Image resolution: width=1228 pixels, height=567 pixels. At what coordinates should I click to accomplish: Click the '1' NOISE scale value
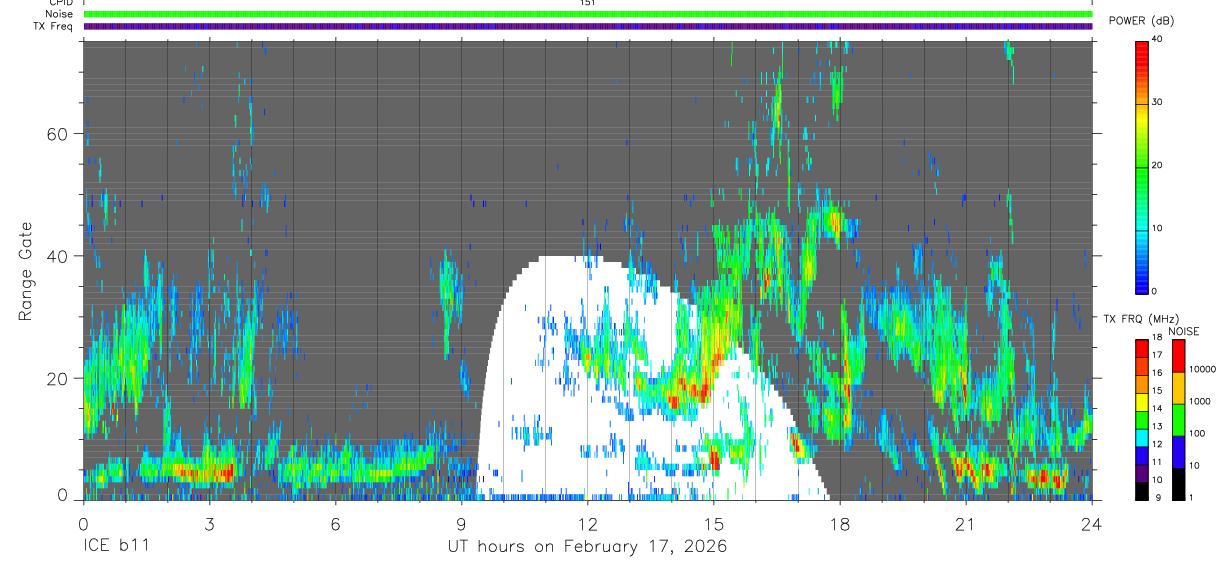point(1192,498)
